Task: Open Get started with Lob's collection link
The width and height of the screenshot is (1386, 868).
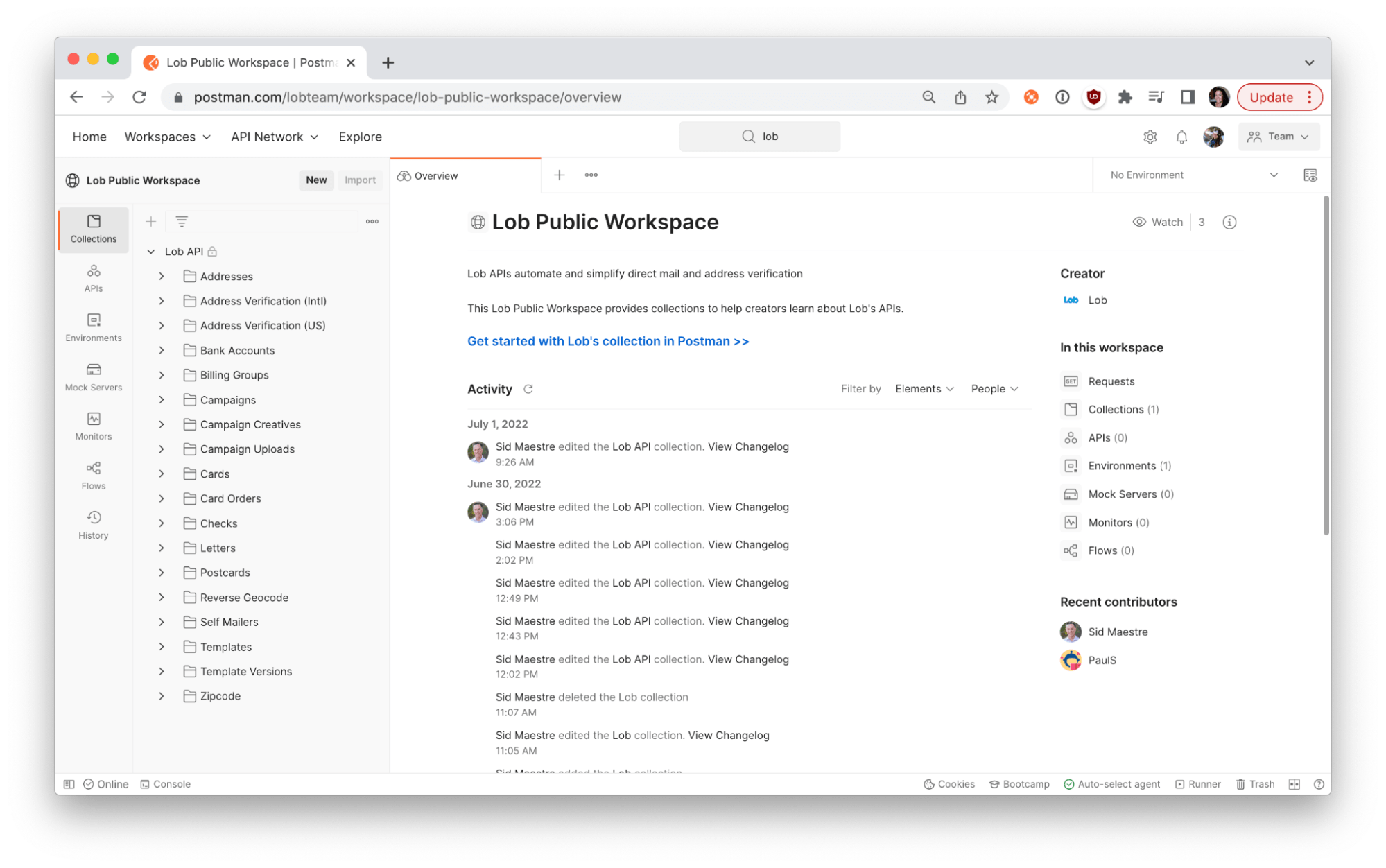Action: click(x=608, y=342)
